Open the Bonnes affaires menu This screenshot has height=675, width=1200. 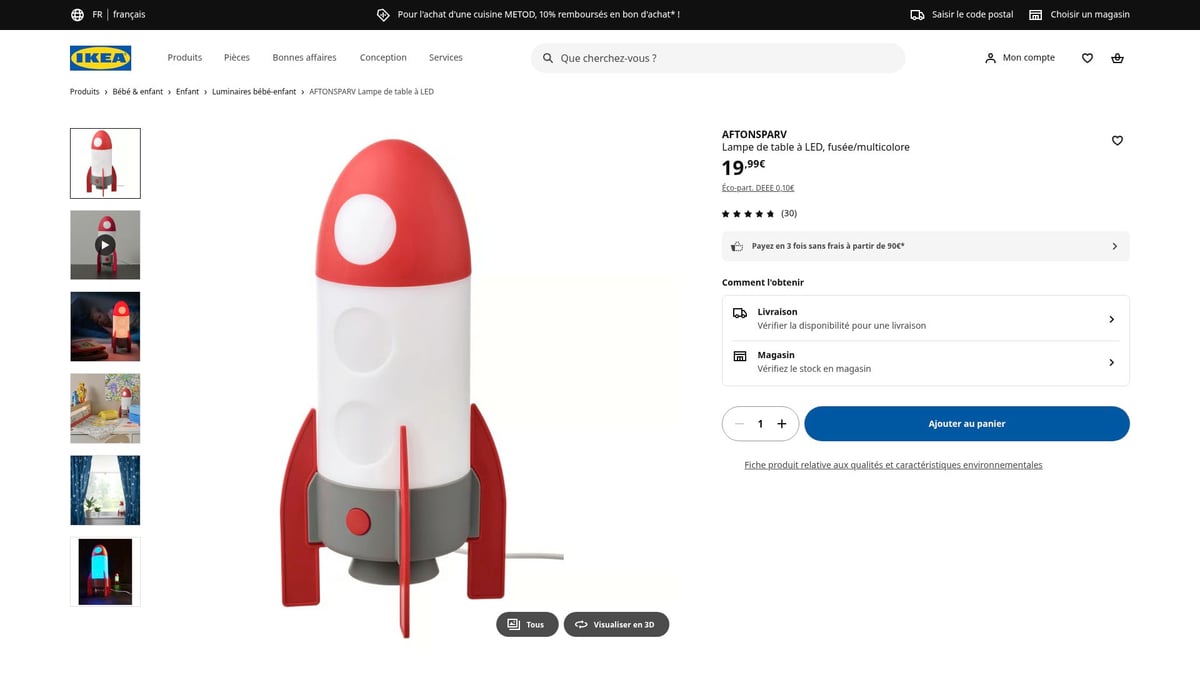[x=304, y=57]
